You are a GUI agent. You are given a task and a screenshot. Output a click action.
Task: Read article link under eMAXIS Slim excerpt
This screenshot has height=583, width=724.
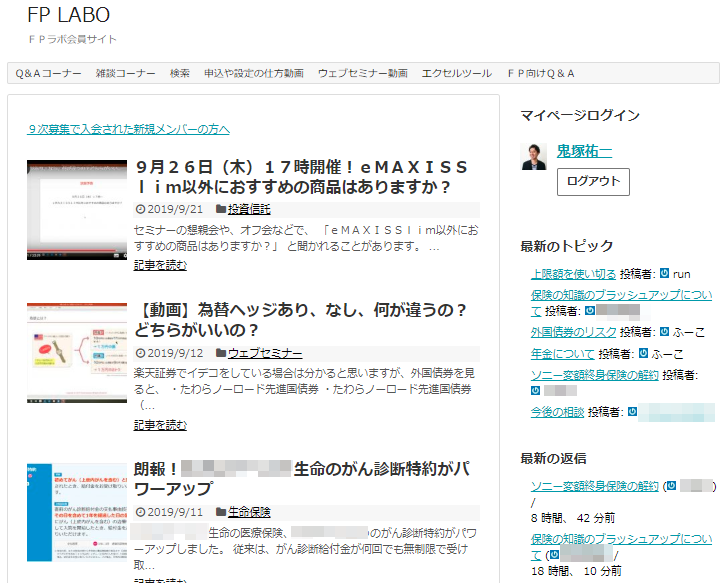160,265
